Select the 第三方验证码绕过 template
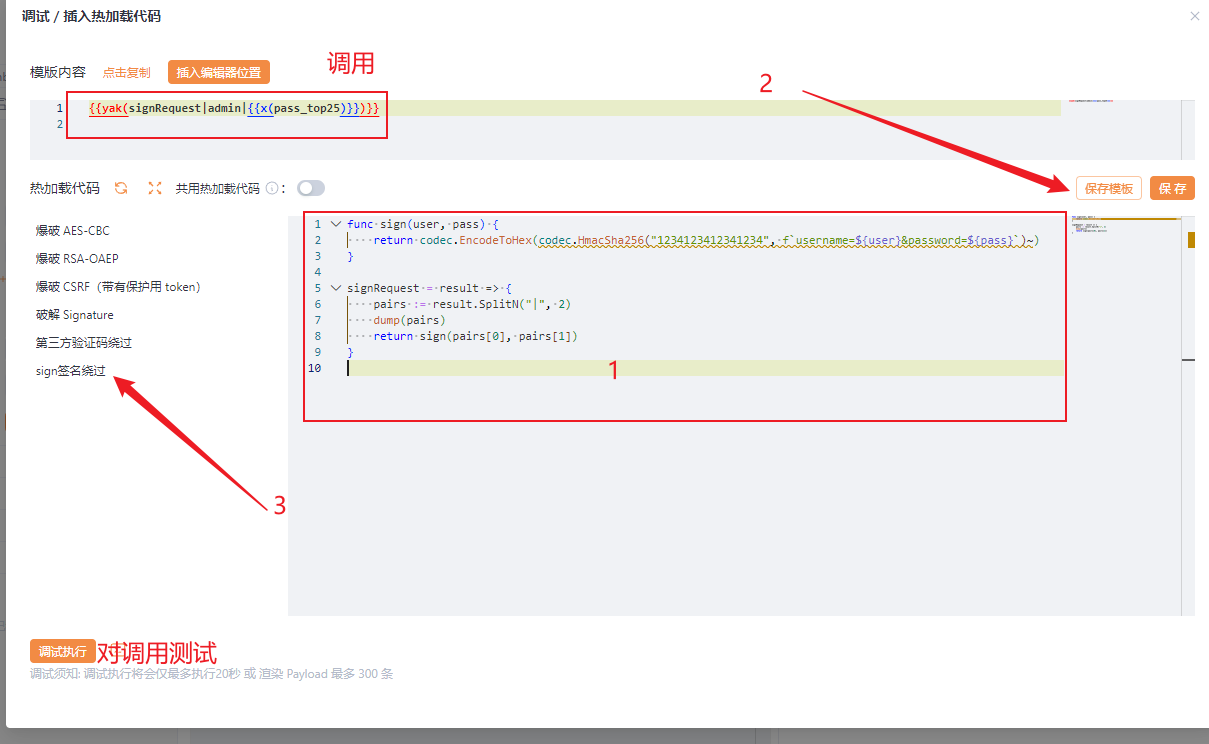The width and height of the screenshot is (1209, 744). click(84, 343)
